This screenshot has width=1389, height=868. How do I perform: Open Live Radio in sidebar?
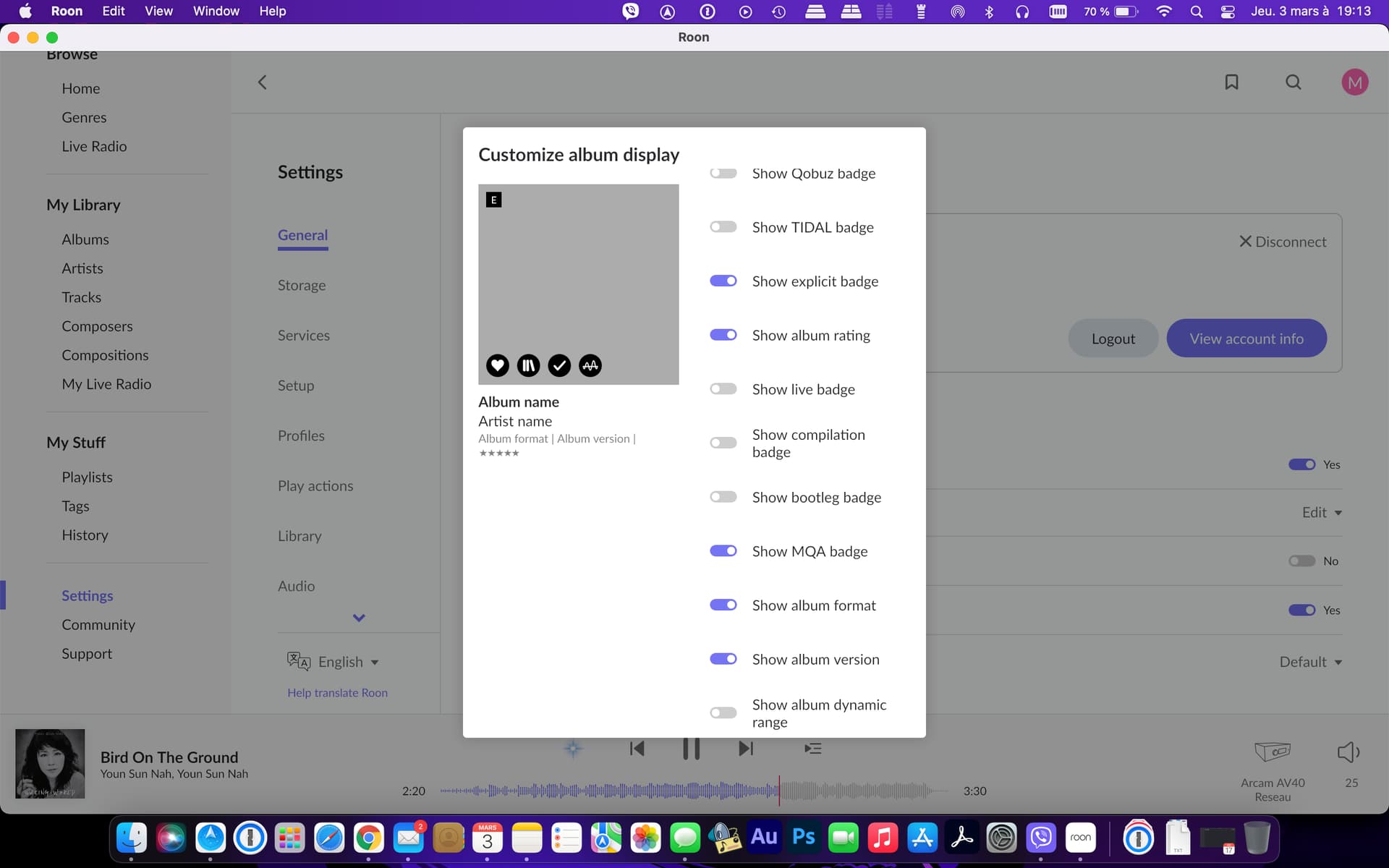[94, 147]
